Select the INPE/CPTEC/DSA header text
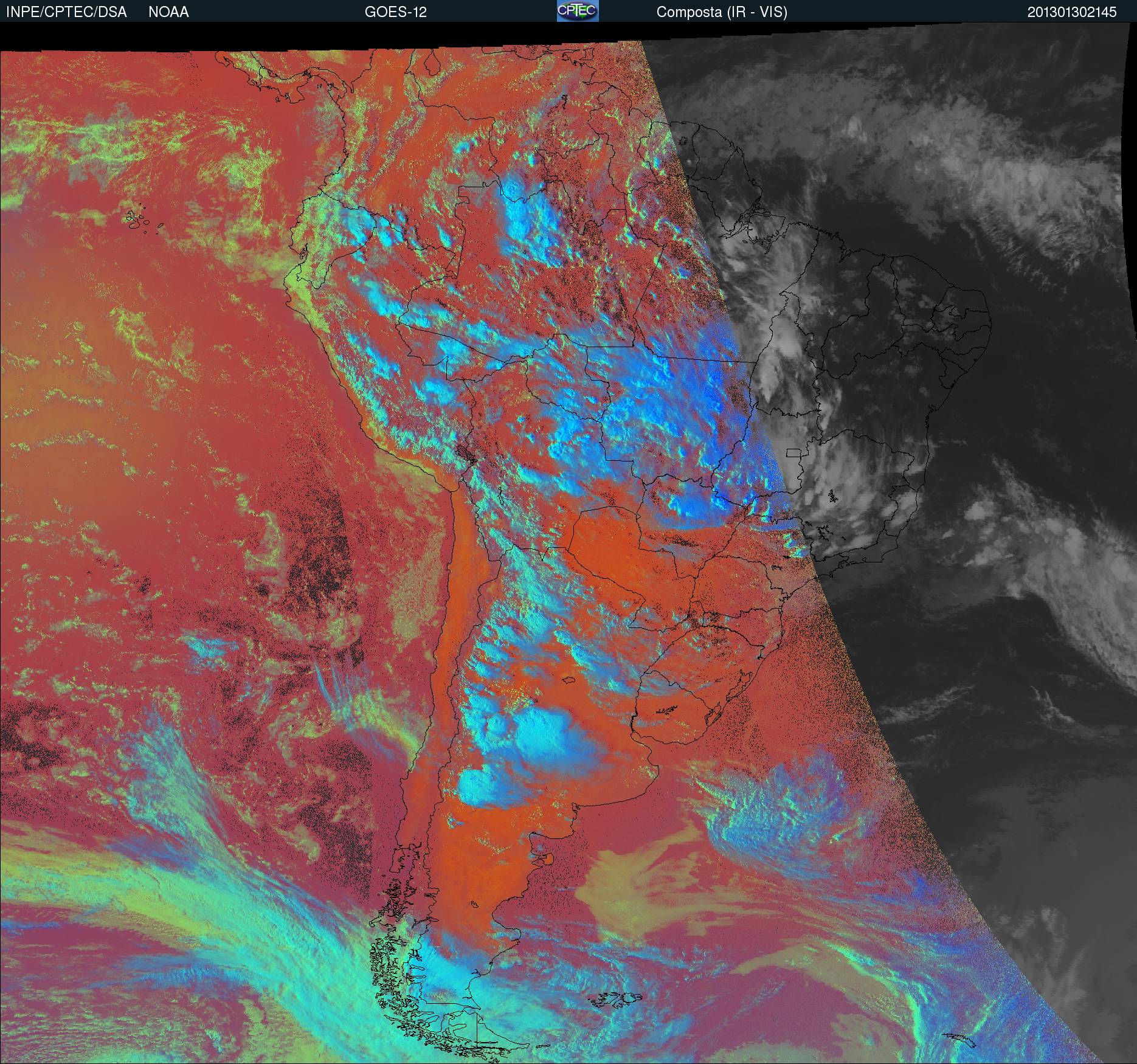The image size is (1137, 1064). [x=66, y=12]
